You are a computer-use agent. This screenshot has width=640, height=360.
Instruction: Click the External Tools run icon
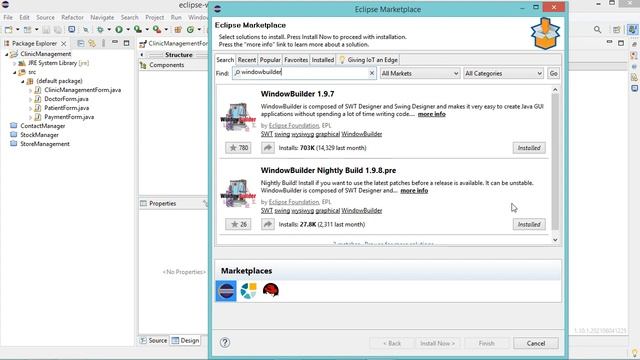tap(156, 30)
